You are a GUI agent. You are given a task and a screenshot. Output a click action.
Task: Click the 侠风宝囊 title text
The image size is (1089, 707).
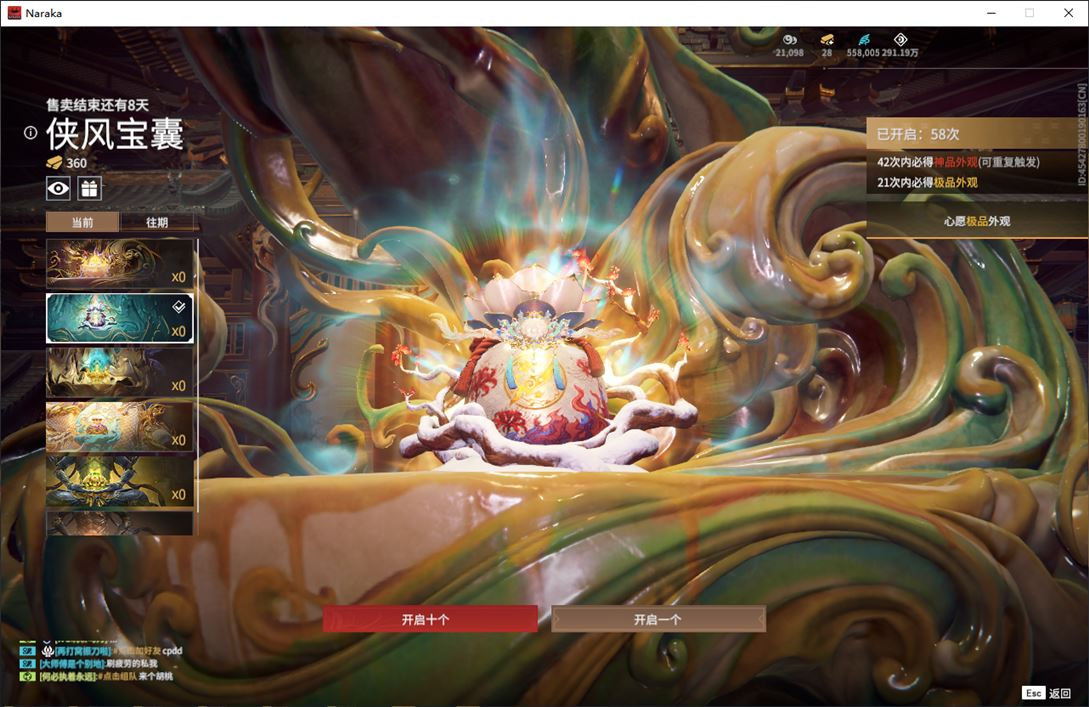tap(115, 134)
